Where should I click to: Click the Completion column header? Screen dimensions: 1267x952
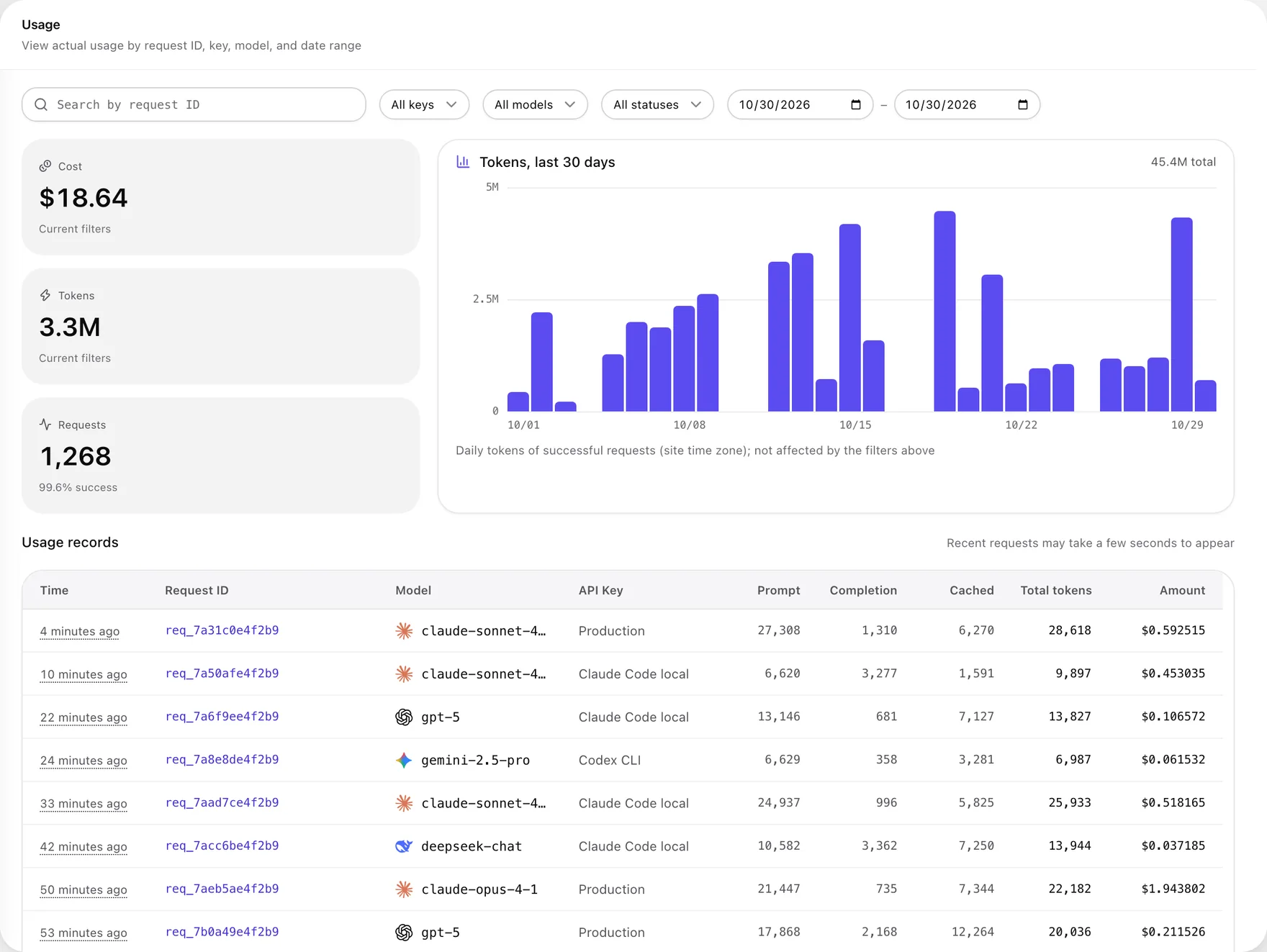pyautogui.click(x=863, y=590)
